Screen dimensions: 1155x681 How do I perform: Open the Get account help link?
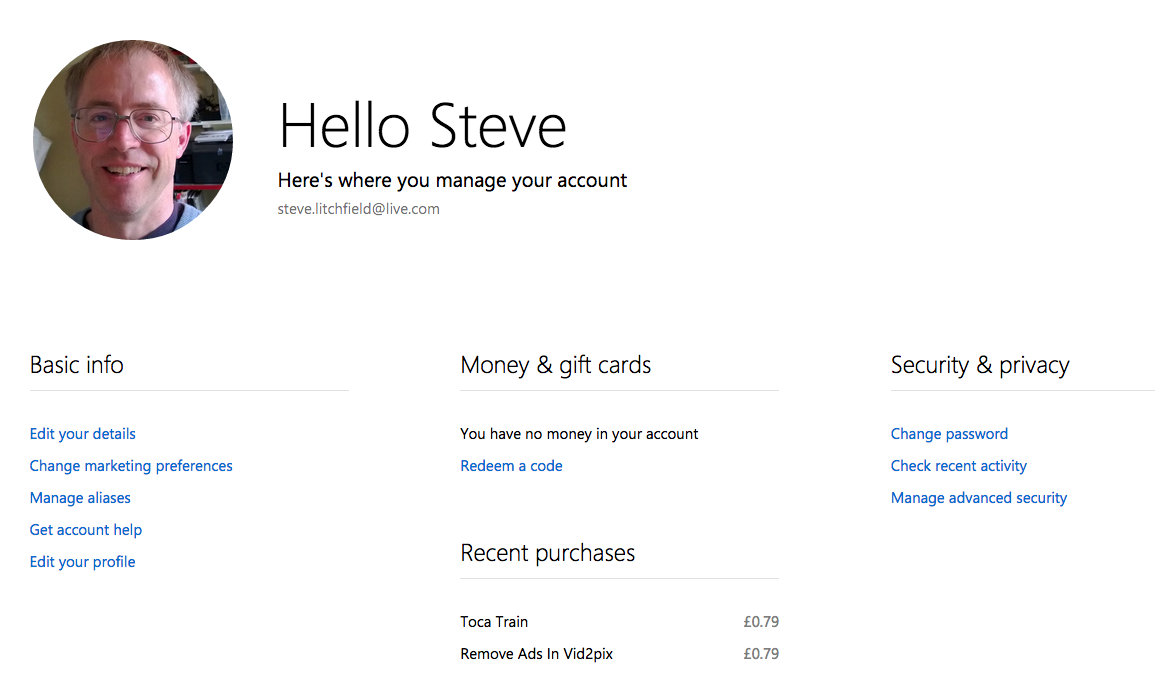[85, 530]
